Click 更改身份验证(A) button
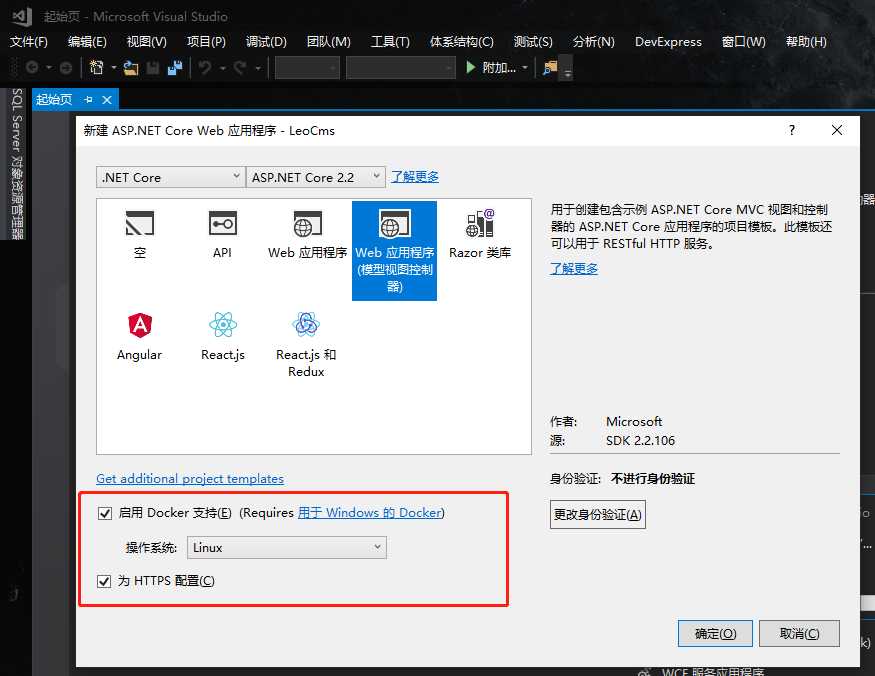 pyautogui.click(x=598, y=515)
